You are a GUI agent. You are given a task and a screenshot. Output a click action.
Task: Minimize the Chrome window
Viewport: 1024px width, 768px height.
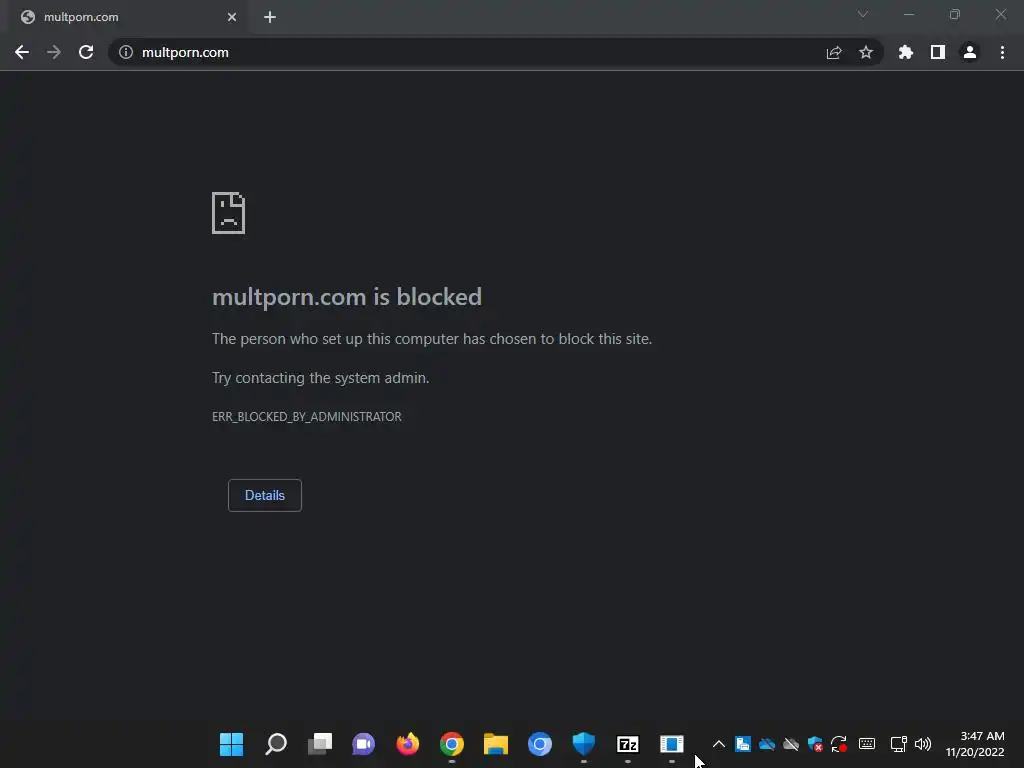909,14
